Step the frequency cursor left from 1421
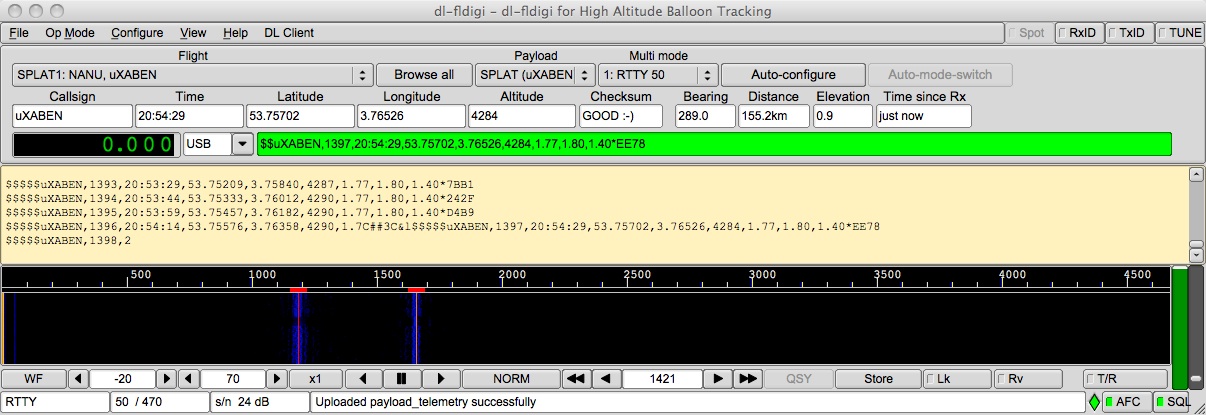The image size is (1206, 415). tap(605, 379)
